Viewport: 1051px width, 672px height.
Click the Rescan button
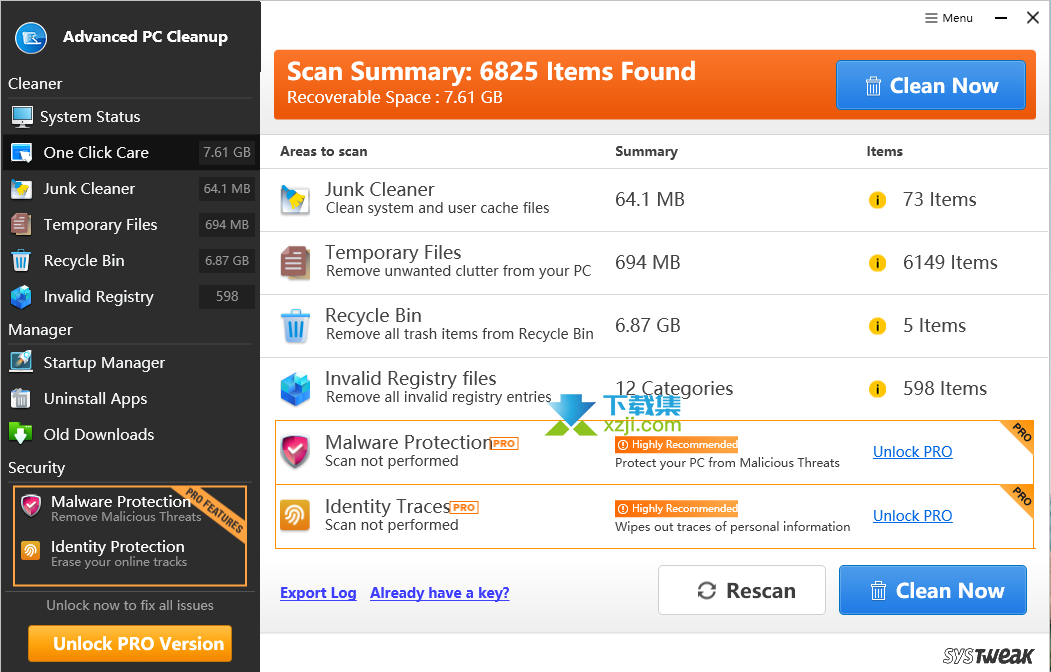point(741,590)
